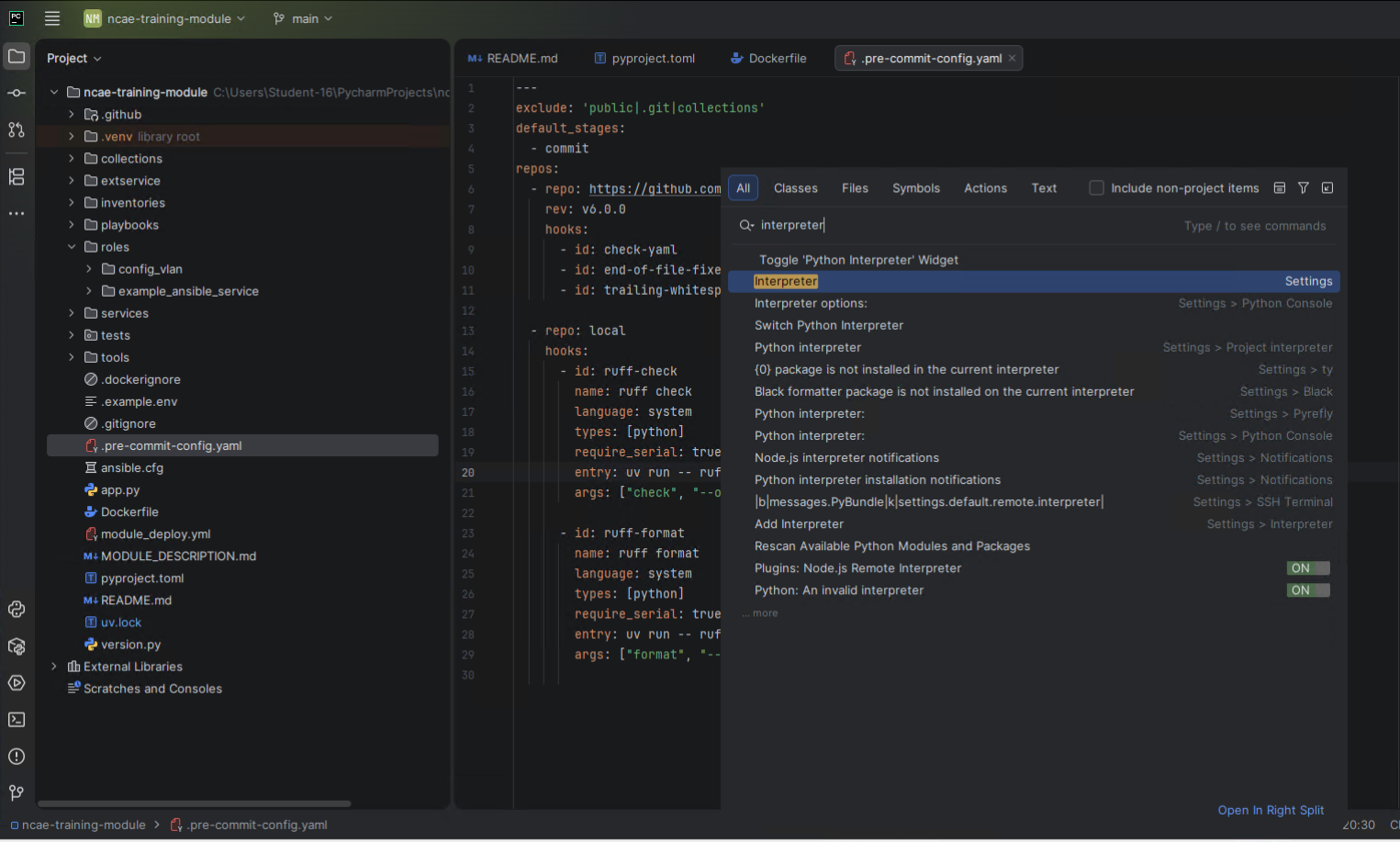Open the Terminal tool window
The image size is (1400, 842).
pyautogui.click(x=17, y=720)
